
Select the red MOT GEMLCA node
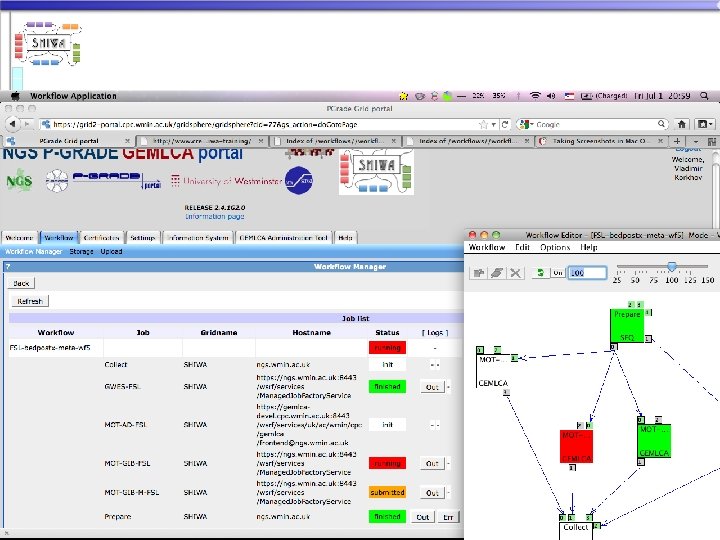click(576, 446)
